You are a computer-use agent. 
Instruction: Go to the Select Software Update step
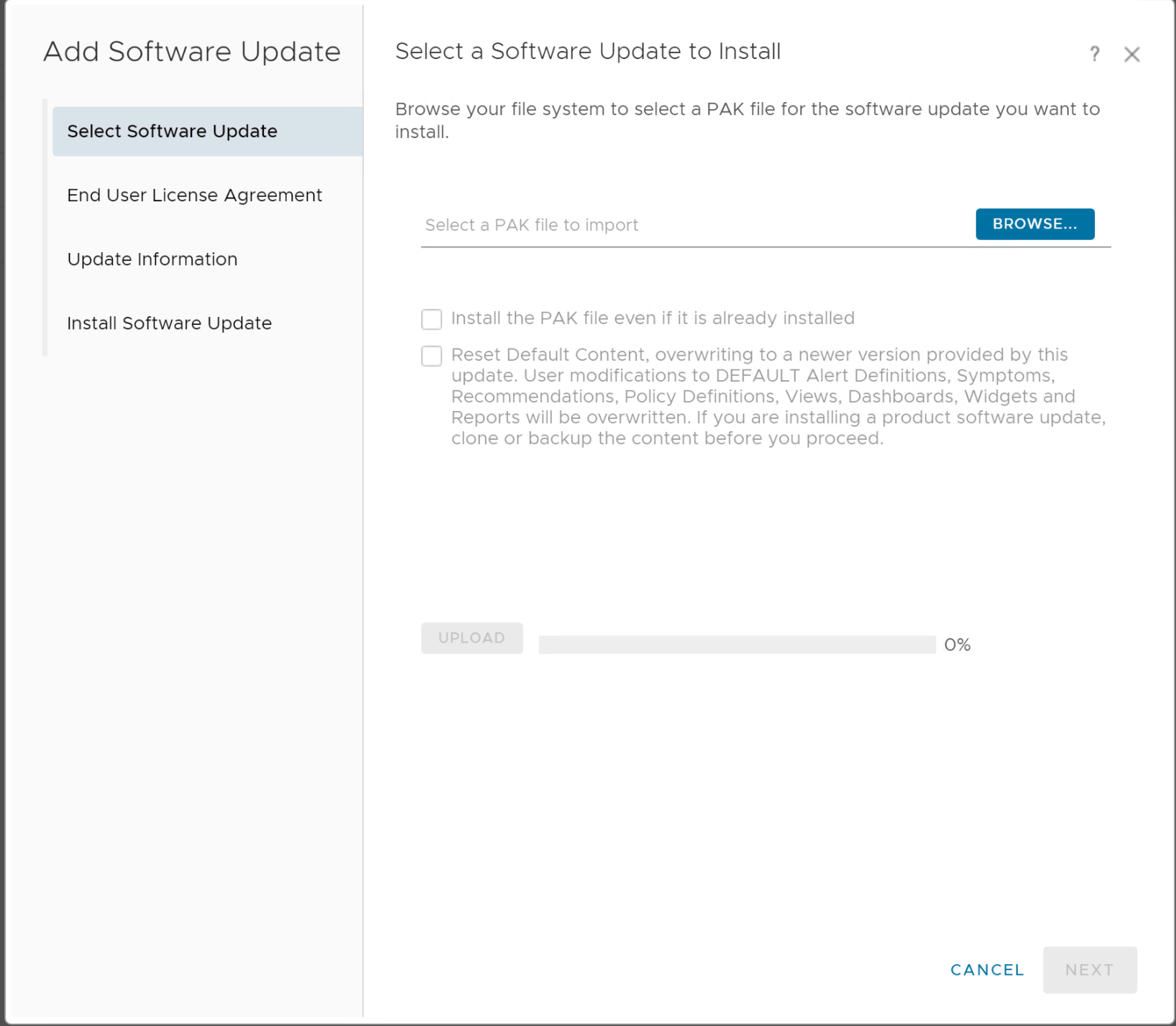pyautogui.click(x=173, y=131)
